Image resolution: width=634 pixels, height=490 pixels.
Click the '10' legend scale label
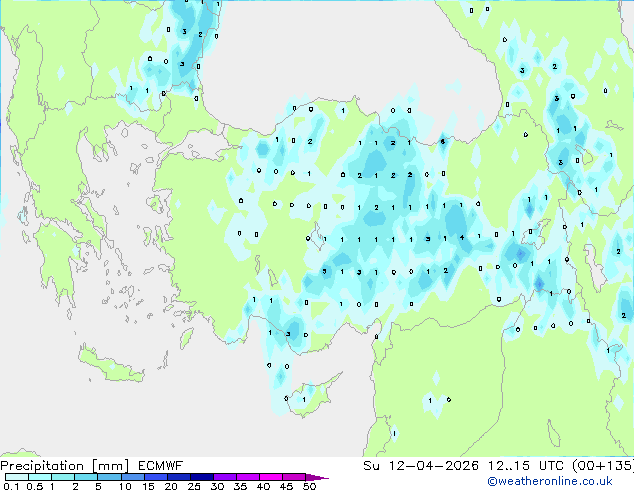pyautogui.click(x=125, y=486)
